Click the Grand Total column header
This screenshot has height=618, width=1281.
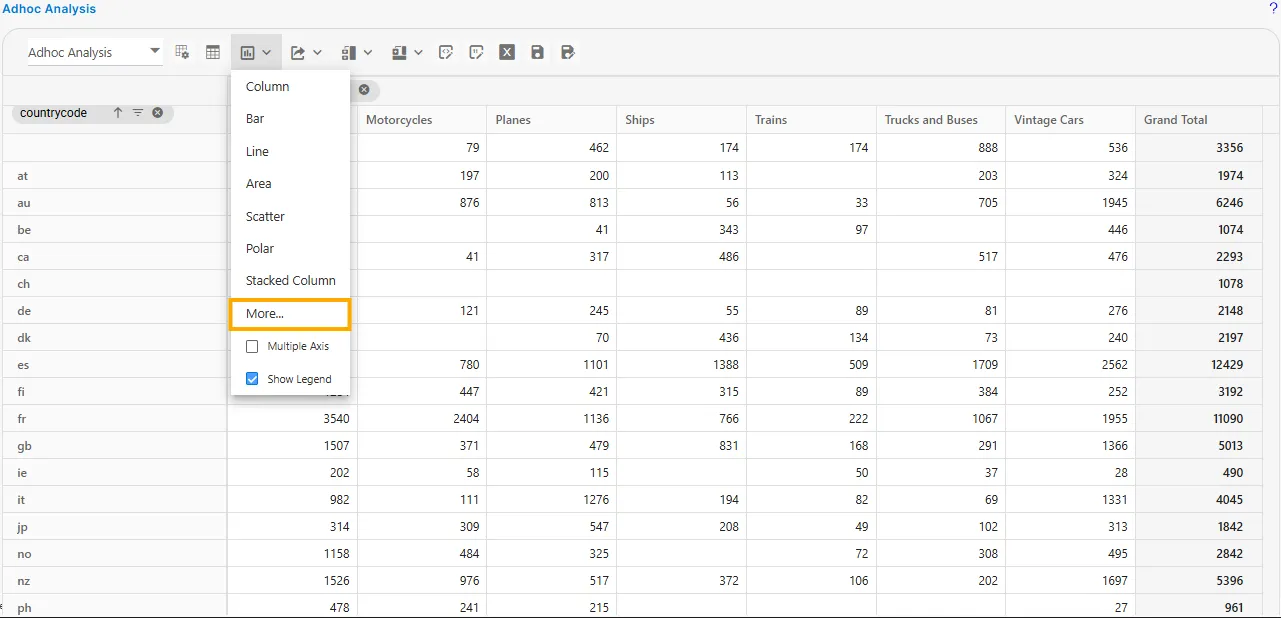1176,120
